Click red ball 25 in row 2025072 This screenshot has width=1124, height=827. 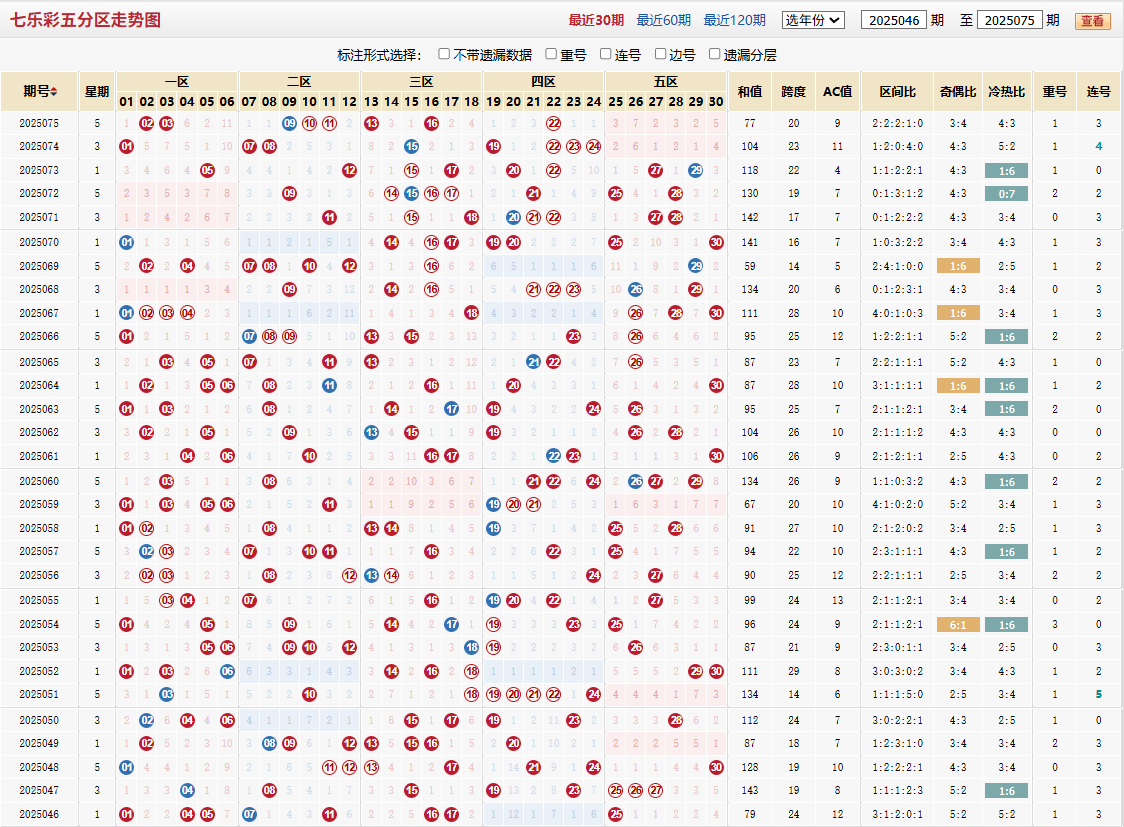(616, 193)
